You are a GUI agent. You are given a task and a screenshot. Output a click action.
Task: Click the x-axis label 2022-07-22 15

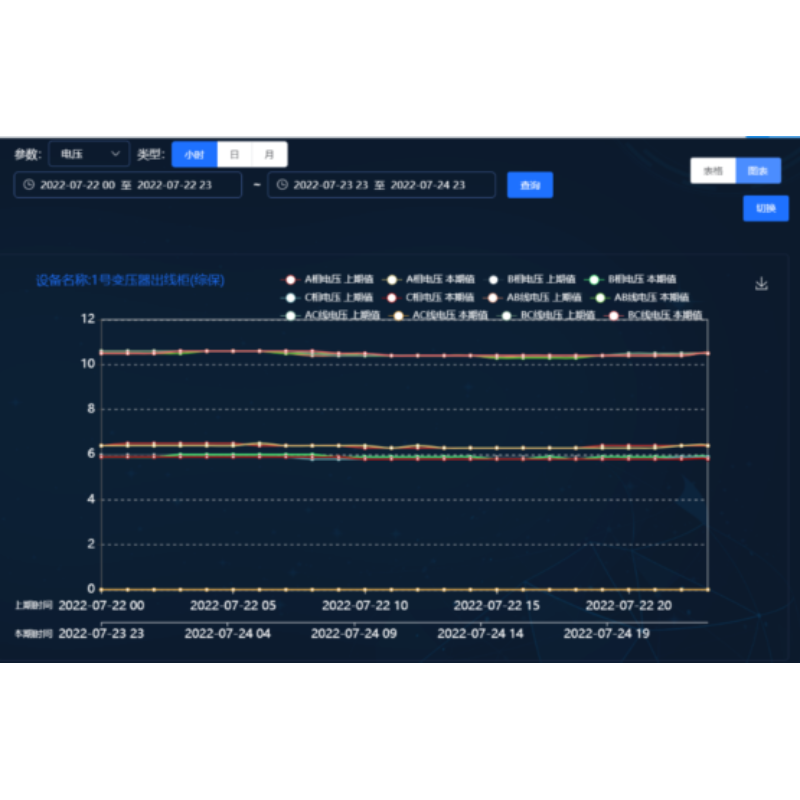(496, 606)
